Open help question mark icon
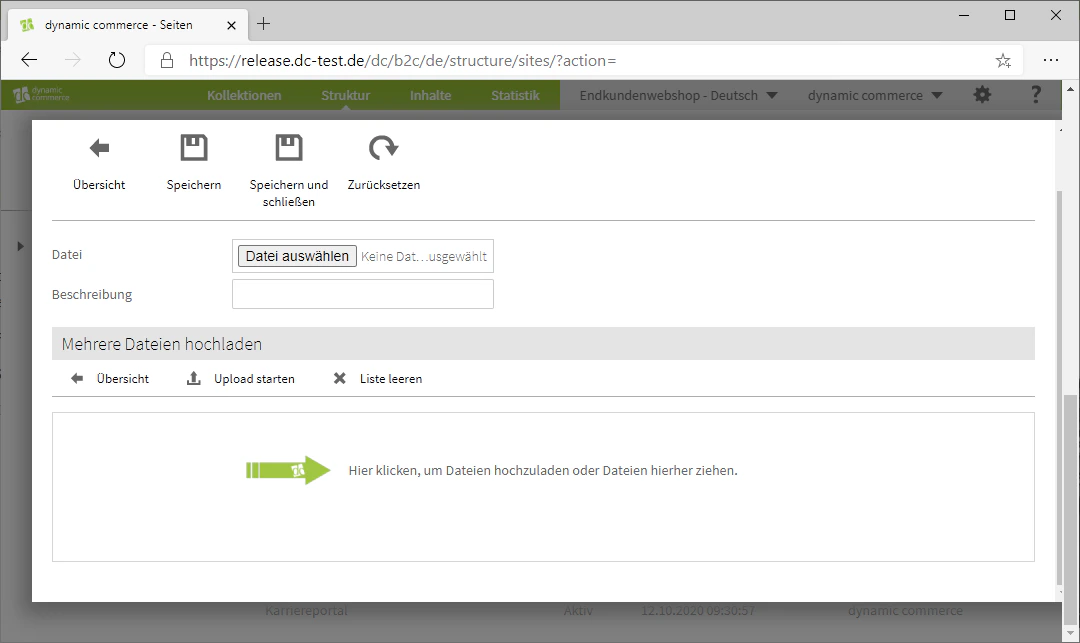The image size is (1080, 643). 1035,95
